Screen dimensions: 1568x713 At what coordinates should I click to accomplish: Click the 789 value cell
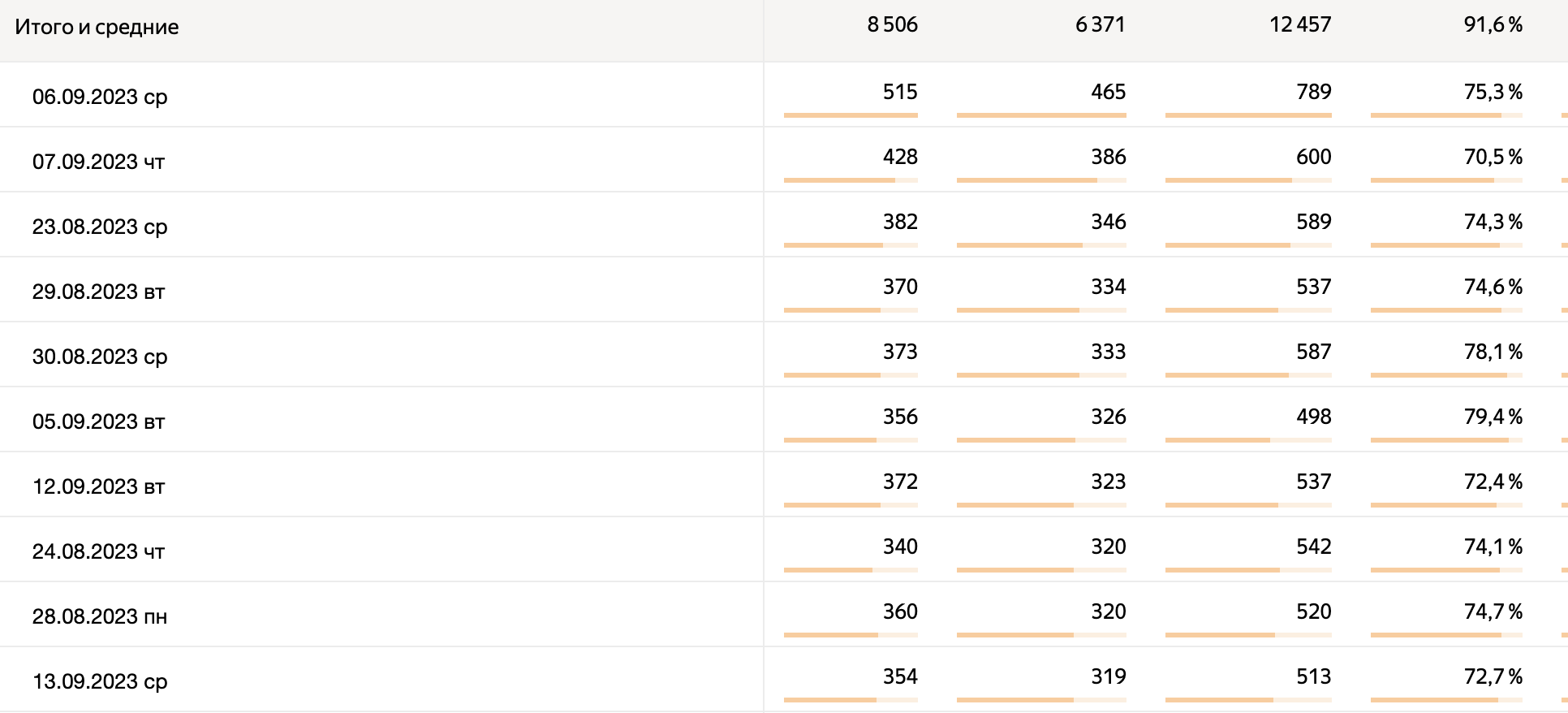pyautogui.click(x=1313, y=92)
